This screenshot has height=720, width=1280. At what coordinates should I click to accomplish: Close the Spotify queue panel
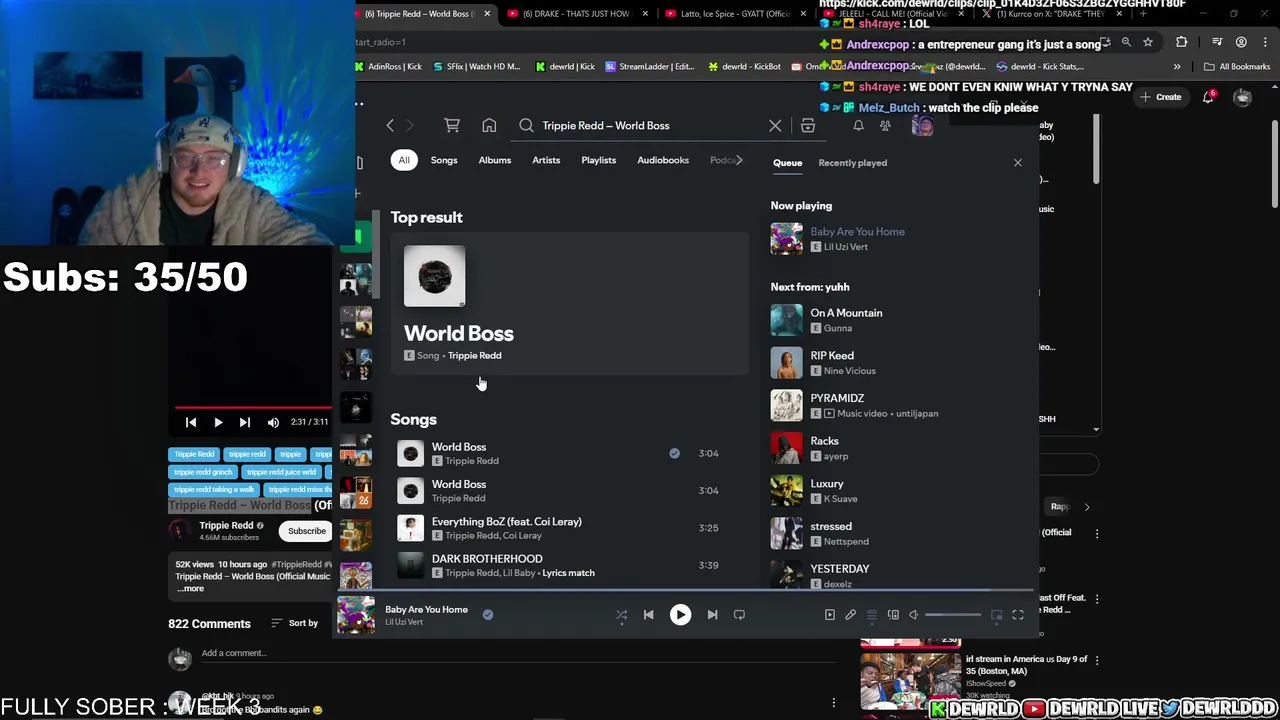coord(1018,162)
